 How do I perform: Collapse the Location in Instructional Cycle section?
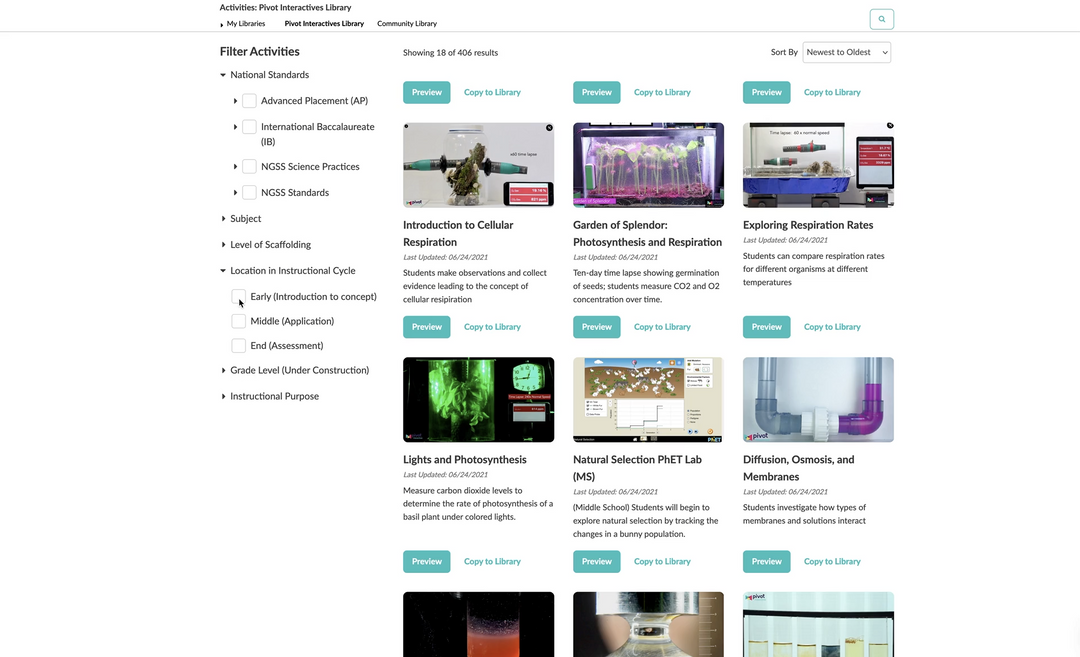click(x=223, y=270)
